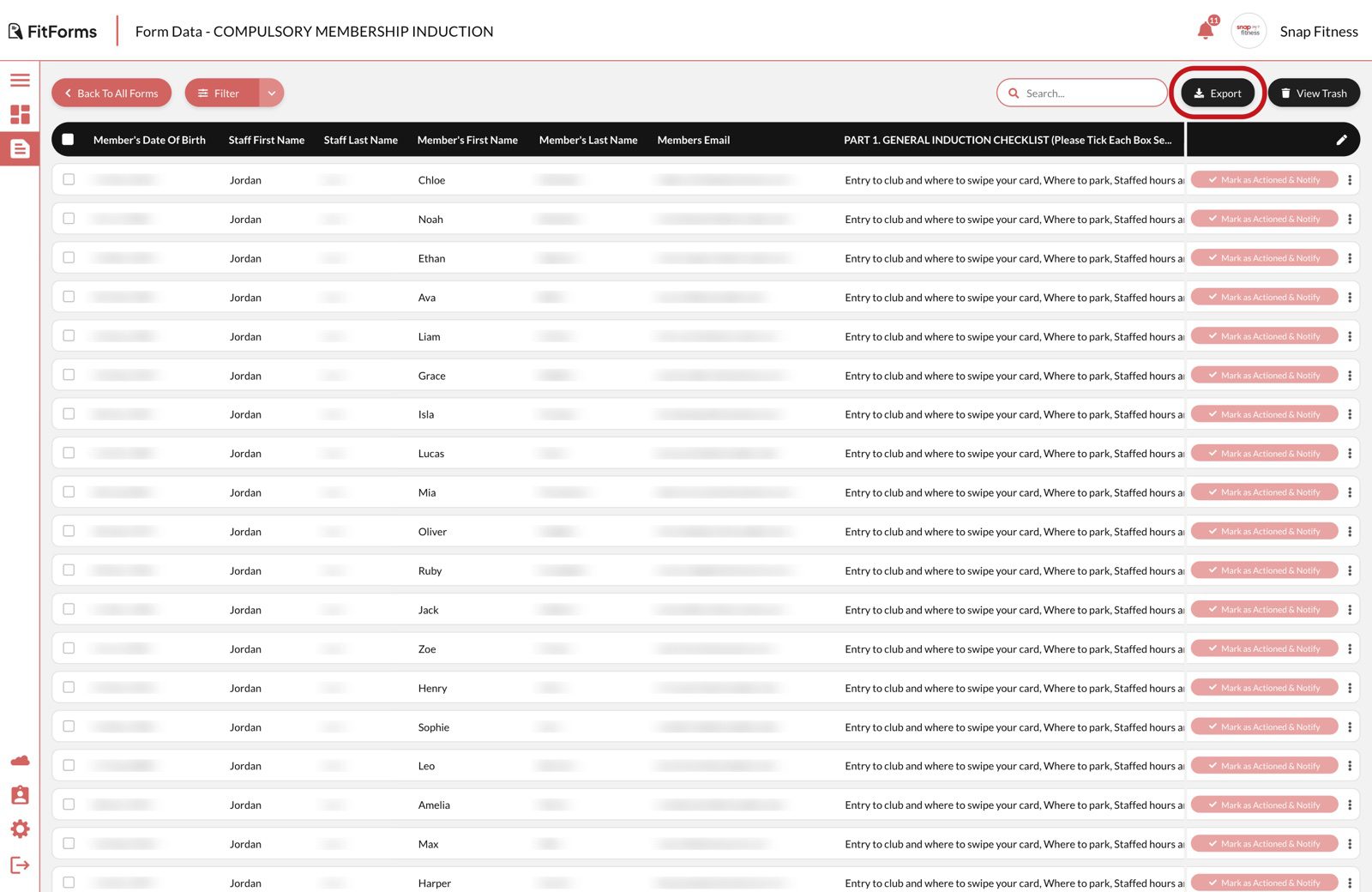Open the three-dot menu on Chloe's row

[x=1350, y=180]
